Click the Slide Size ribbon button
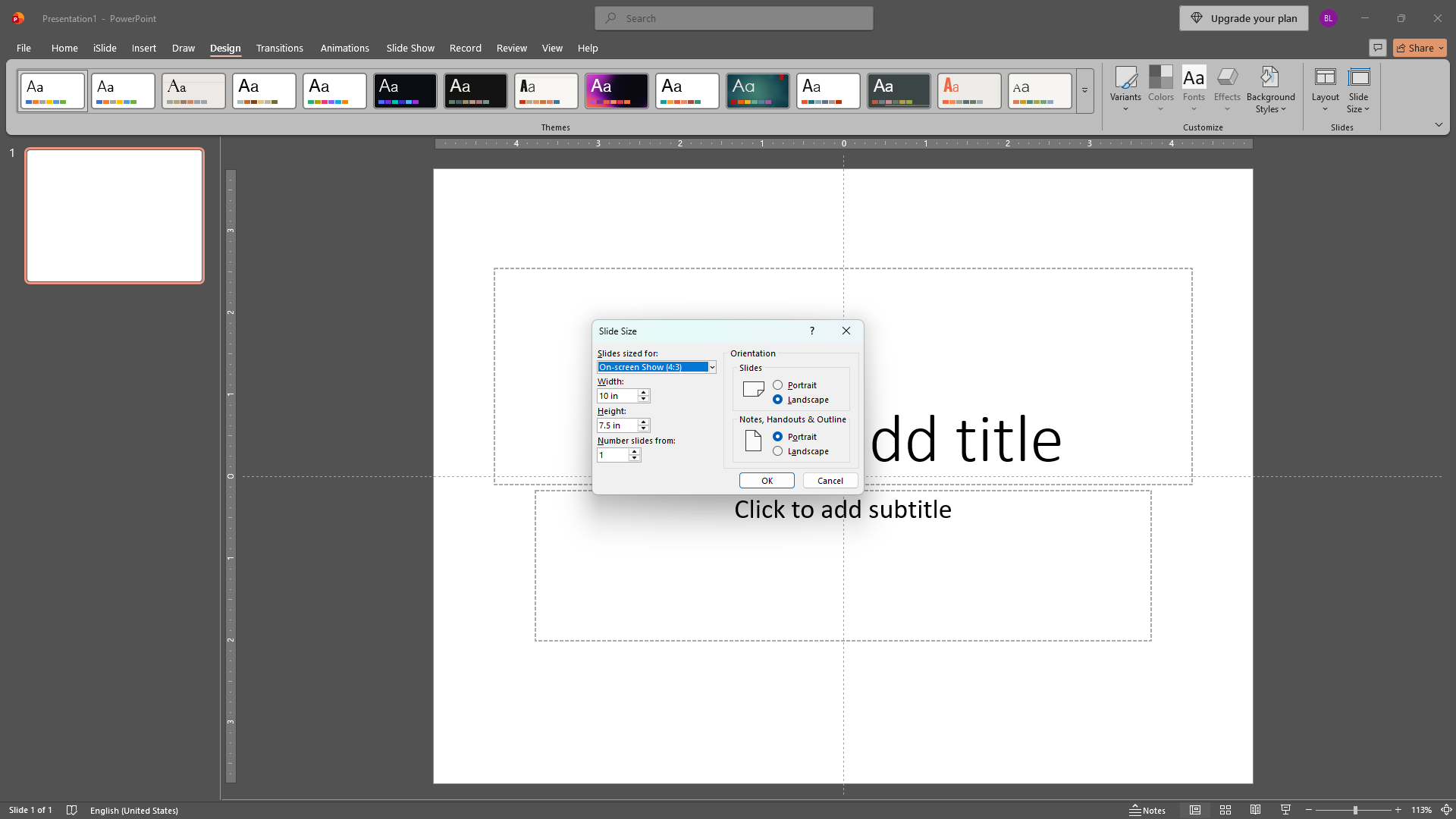This screenshot has width=1456, height=819. pyautogui.click(x=1359, y=89)
